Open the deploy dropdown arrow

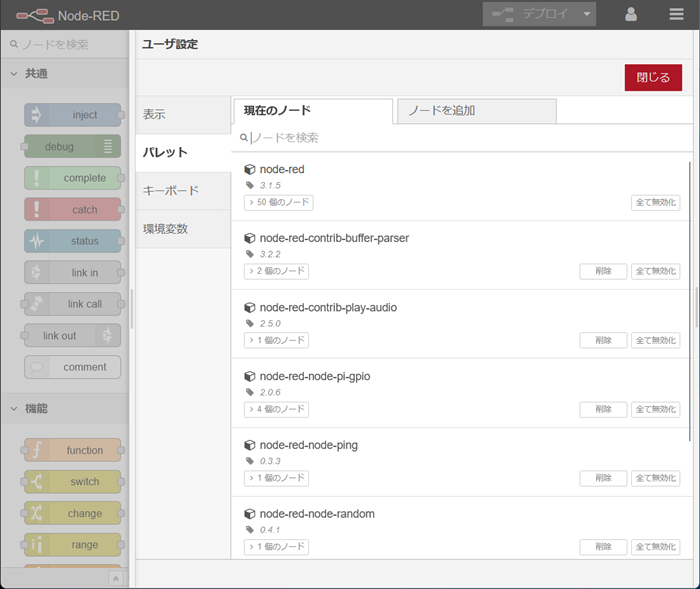588,15
